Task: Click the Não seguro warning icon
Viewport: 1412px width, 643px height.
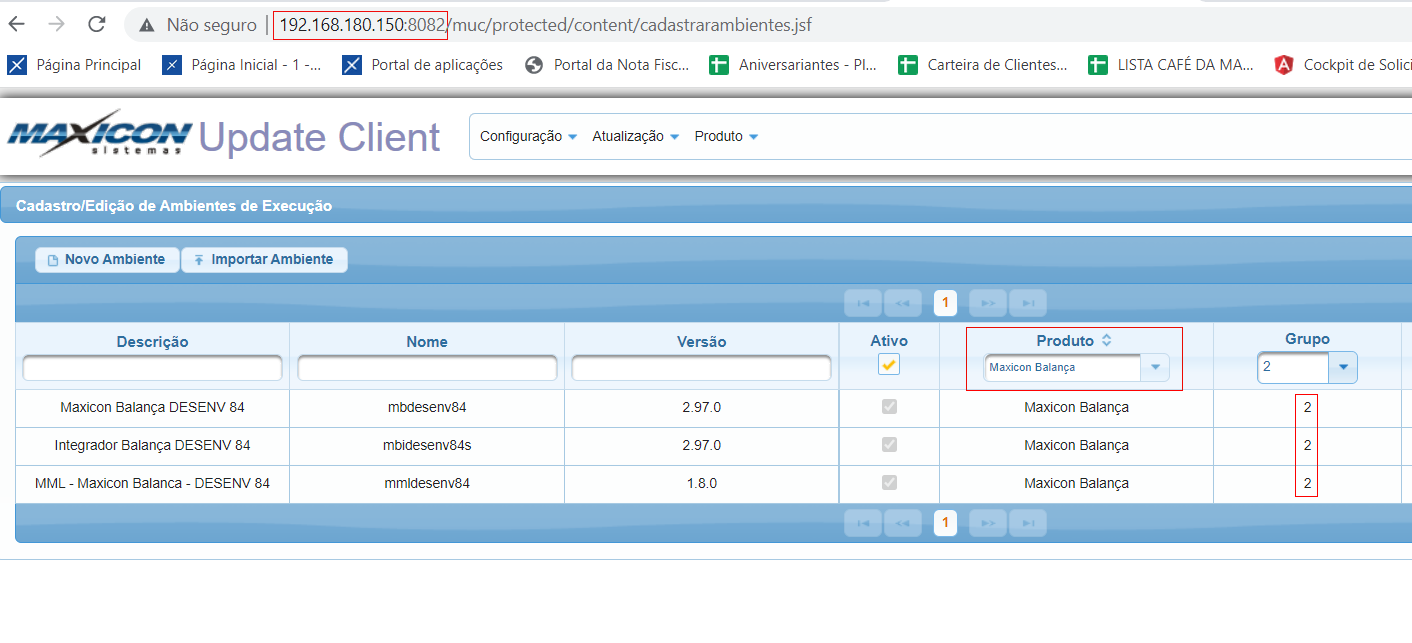Action: click(x=147, y=25)
